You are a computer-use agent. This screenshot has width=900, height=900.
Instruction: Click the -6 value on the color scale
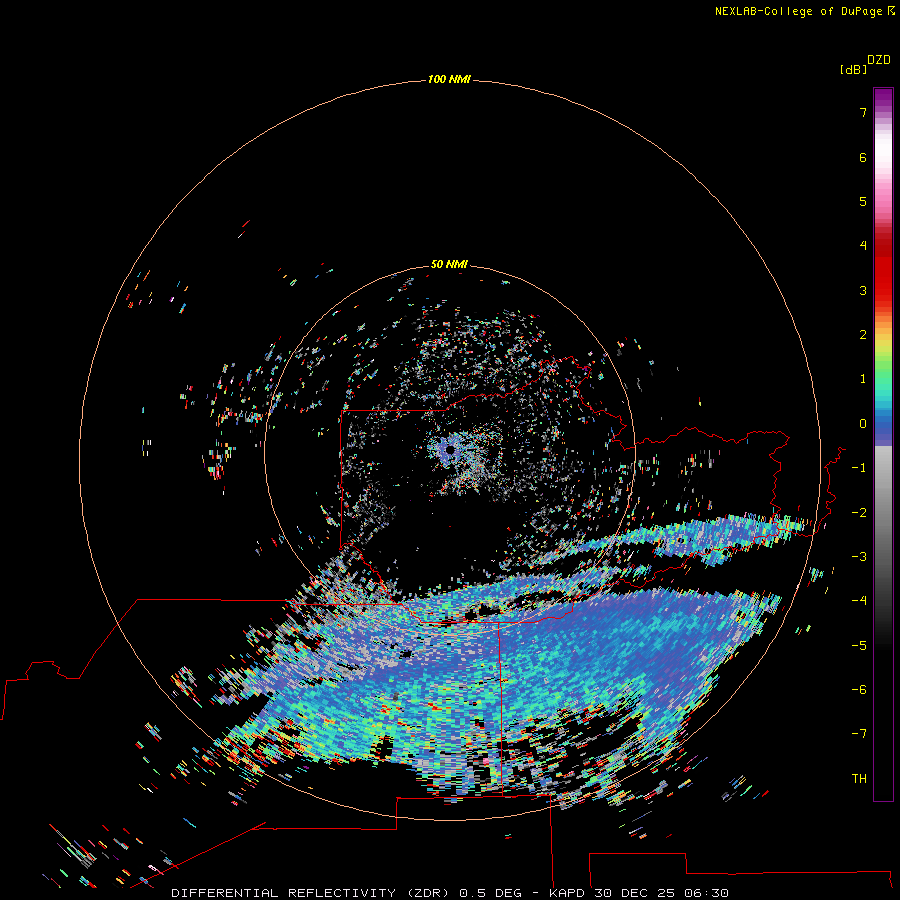pyautogui.click(x=859, y=690)
